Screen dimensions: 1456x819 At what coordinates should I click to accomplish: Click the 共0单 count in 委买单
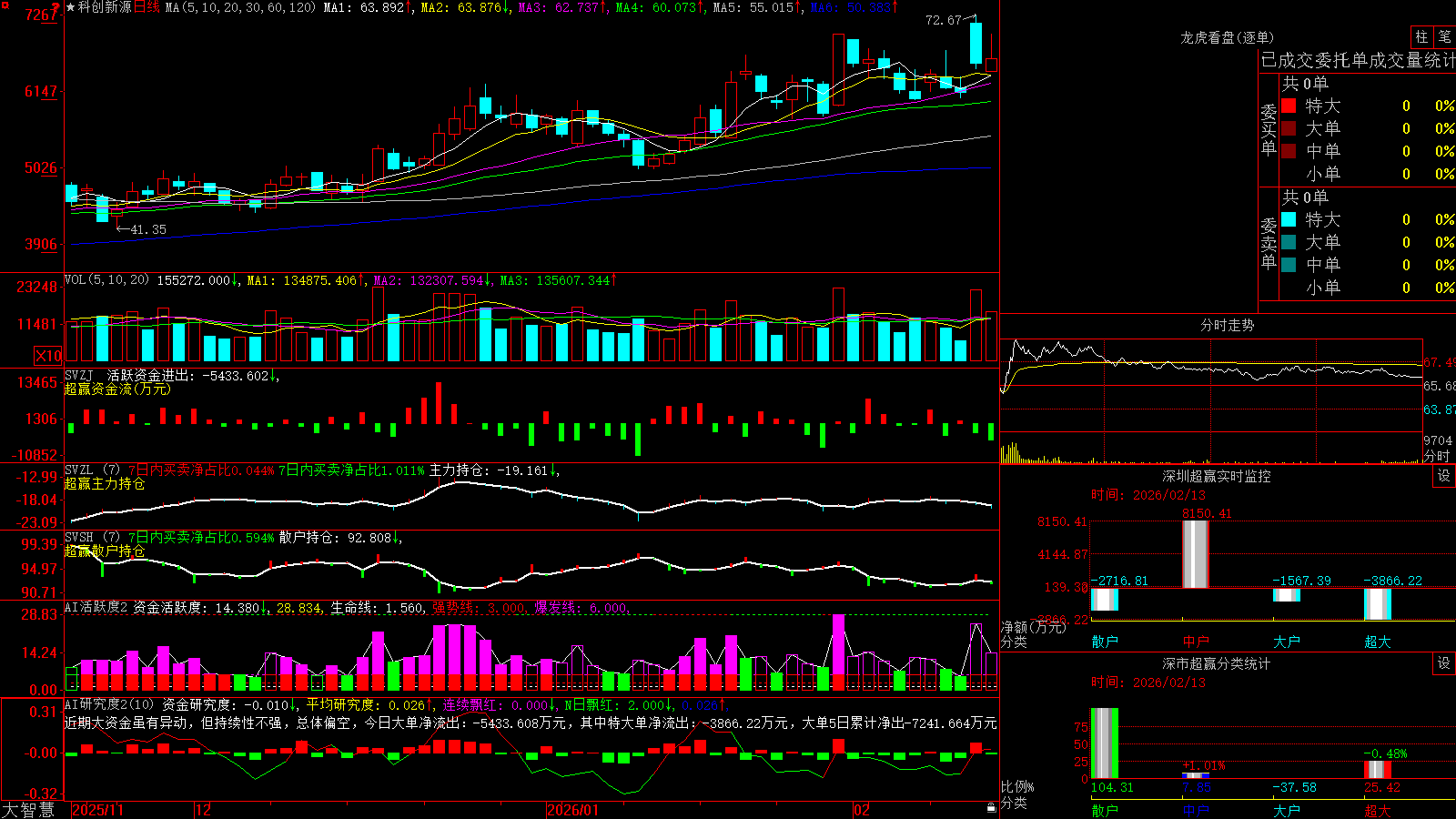[x=1305, y=83]
